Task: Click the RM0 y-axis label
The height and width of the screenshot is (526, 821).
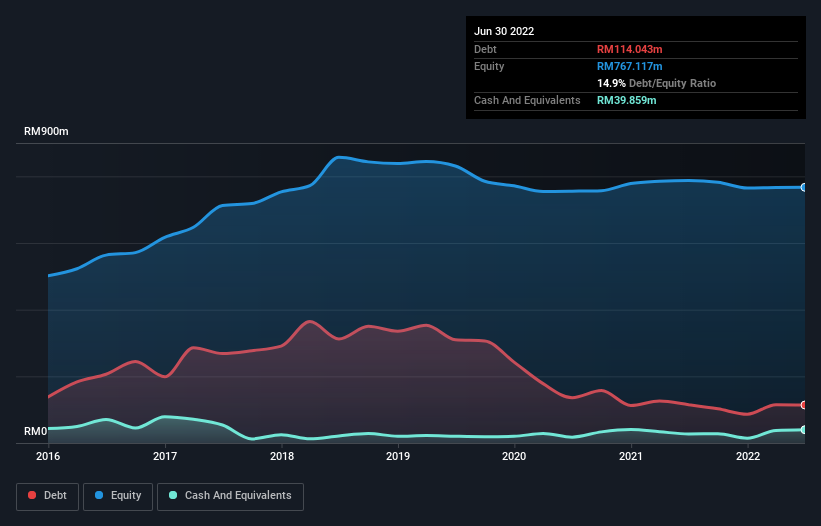Action: pos(36,431)
